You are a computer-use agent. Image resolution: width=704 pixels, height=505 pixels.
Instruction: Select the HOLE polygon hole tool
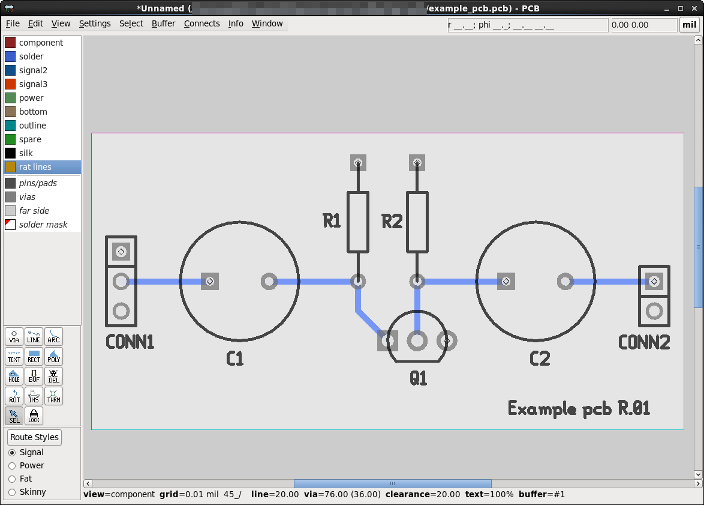14,376
